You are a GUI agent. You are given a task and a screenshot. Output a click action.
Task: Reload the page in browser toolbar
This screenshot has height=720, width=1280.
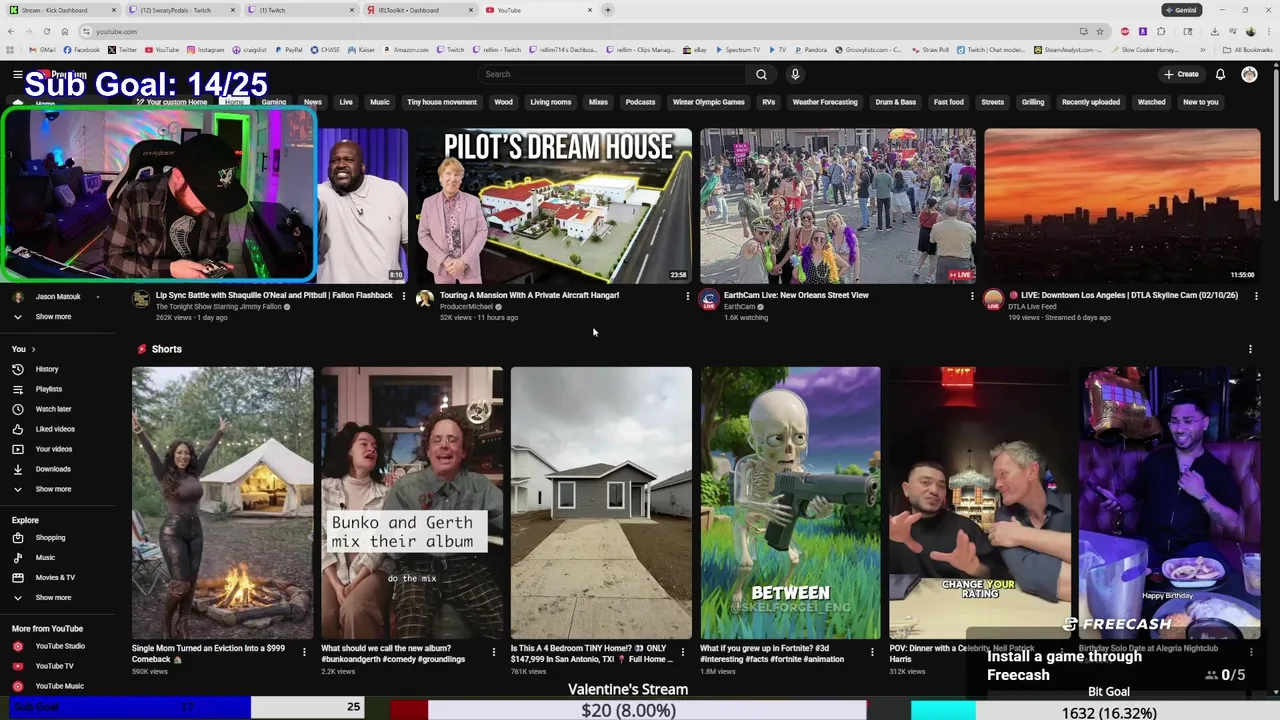point(46,31)
